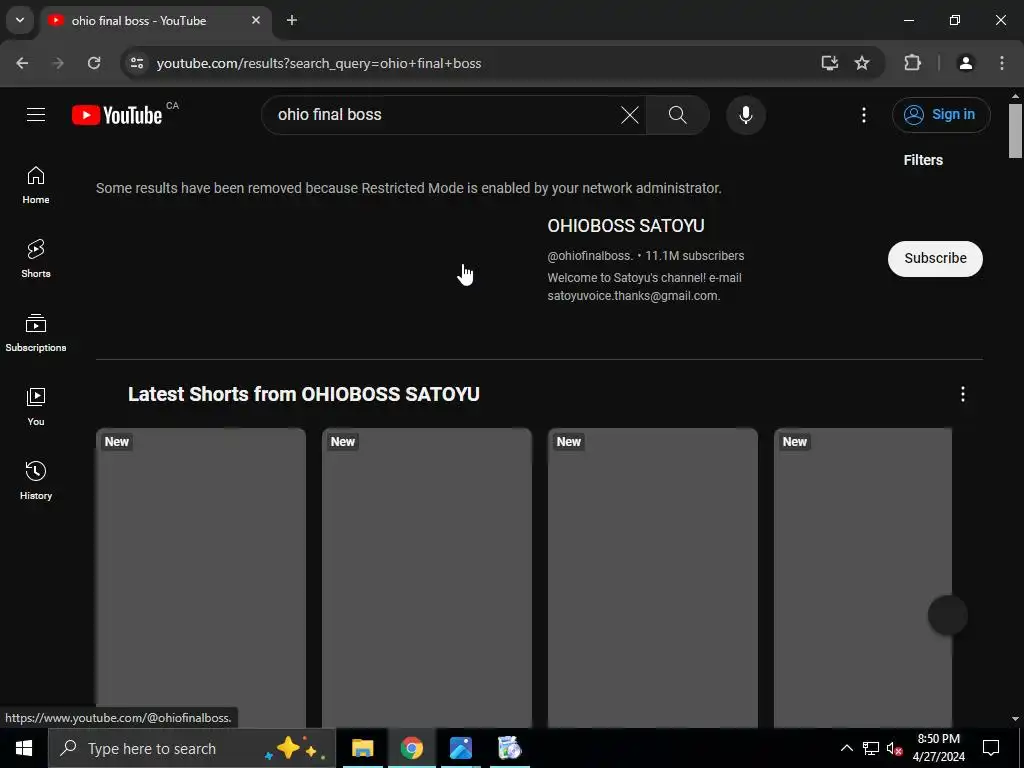Open the Chrome three-dot menu
The height and width of the screenshot is (768, 1024).
1002,63
